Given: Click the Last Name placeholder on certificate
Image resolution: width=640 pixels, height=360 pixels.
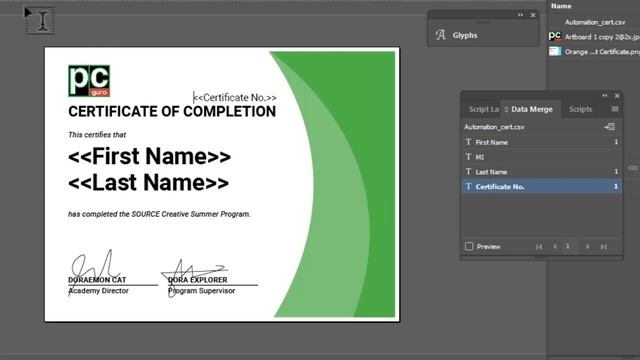Looking at the screenshot, I should tap(148, 182).
